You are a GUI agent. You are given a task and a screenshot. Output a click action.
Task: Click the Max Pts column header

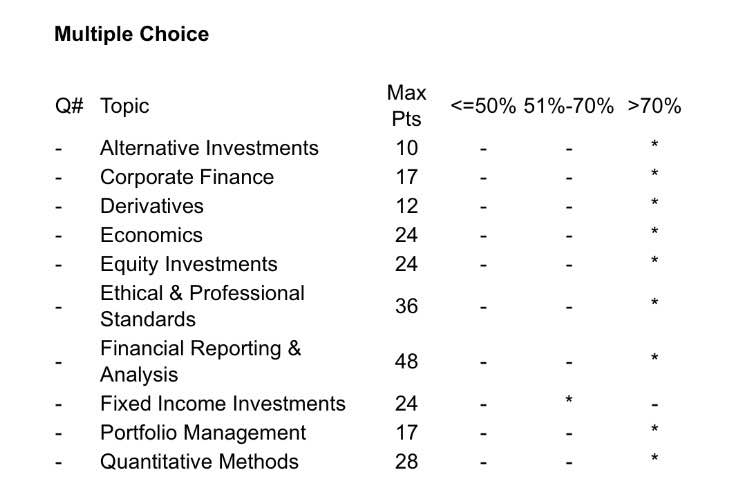point(406,105)
